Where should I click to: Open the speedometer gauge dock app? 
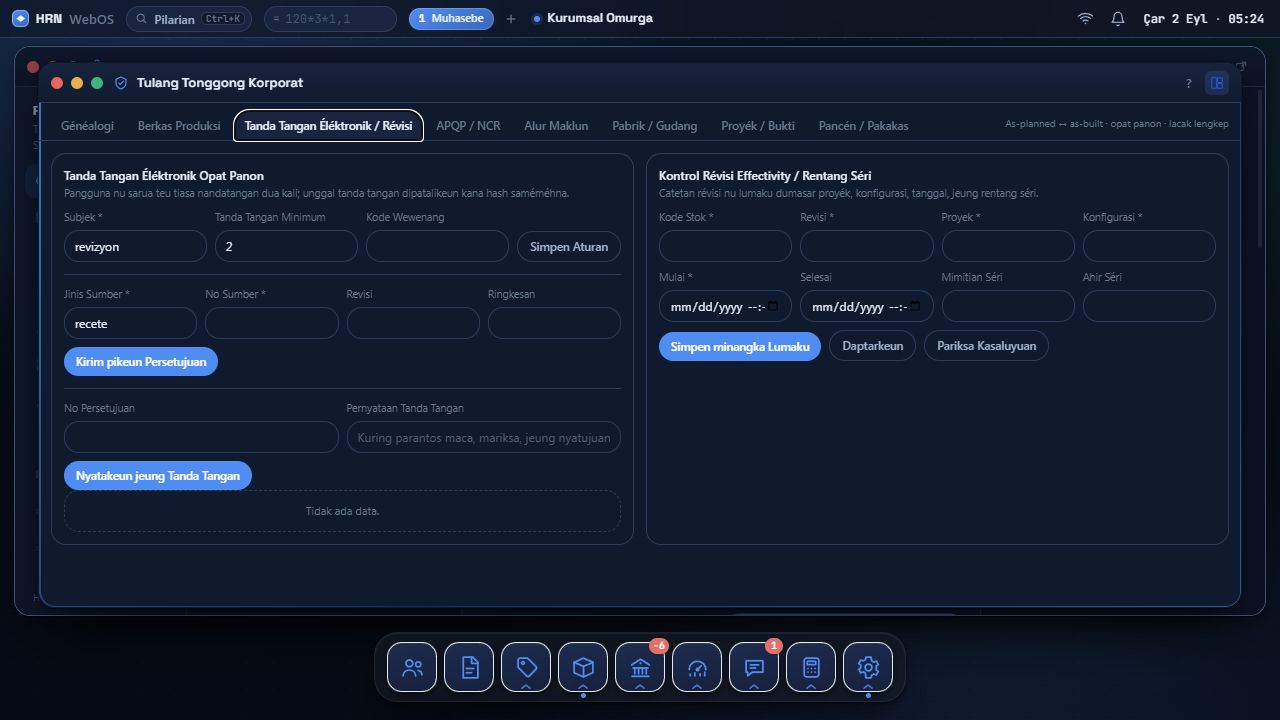point(697,667)
